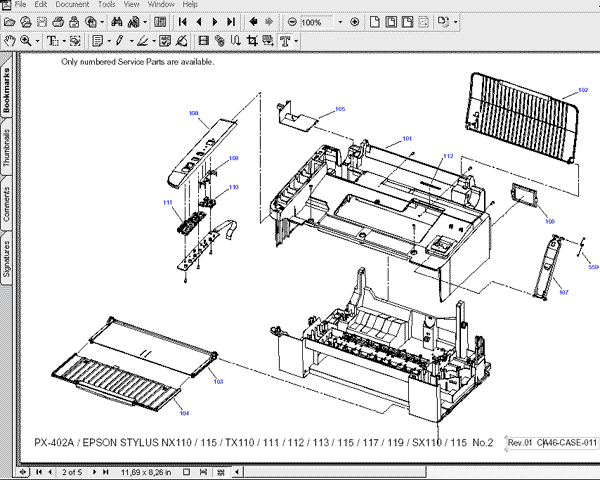Switch to Fit Width view
The width and height of the screenshot is (600, 480).
407,22
